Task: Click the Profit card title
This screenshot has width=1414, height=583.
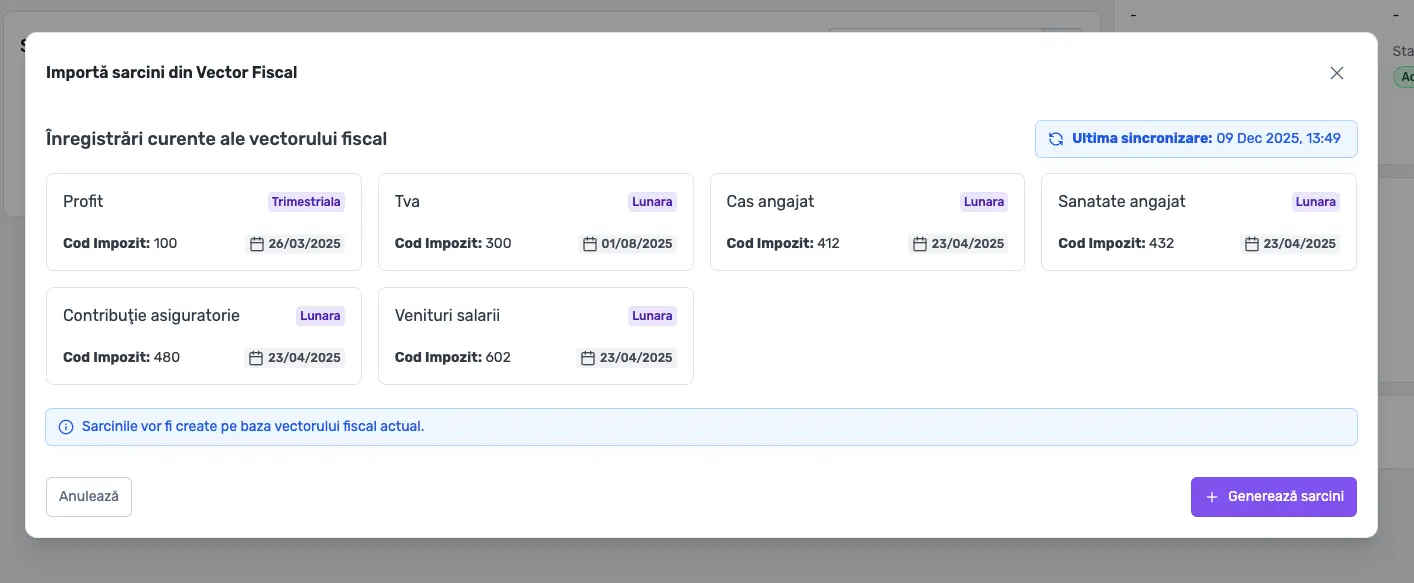Action: click(83, 202)
